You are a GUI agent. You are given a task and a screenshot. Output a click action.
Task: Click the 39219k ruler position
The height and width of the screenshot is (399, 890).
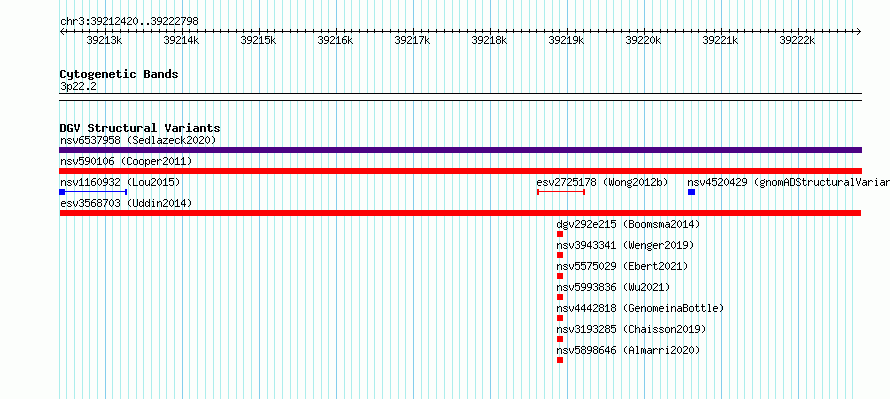tap(566, 40)
